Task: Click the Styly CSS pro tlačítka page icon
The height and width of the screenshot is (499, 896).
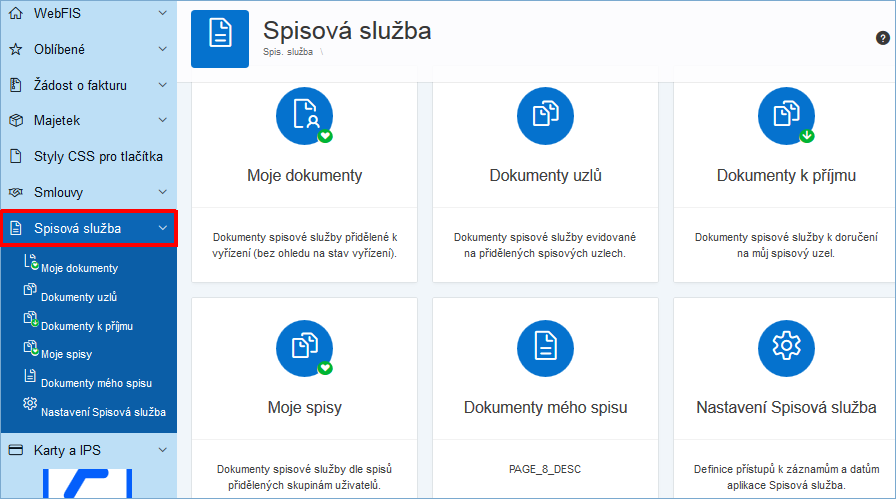Action: click(x=16, y=156)
